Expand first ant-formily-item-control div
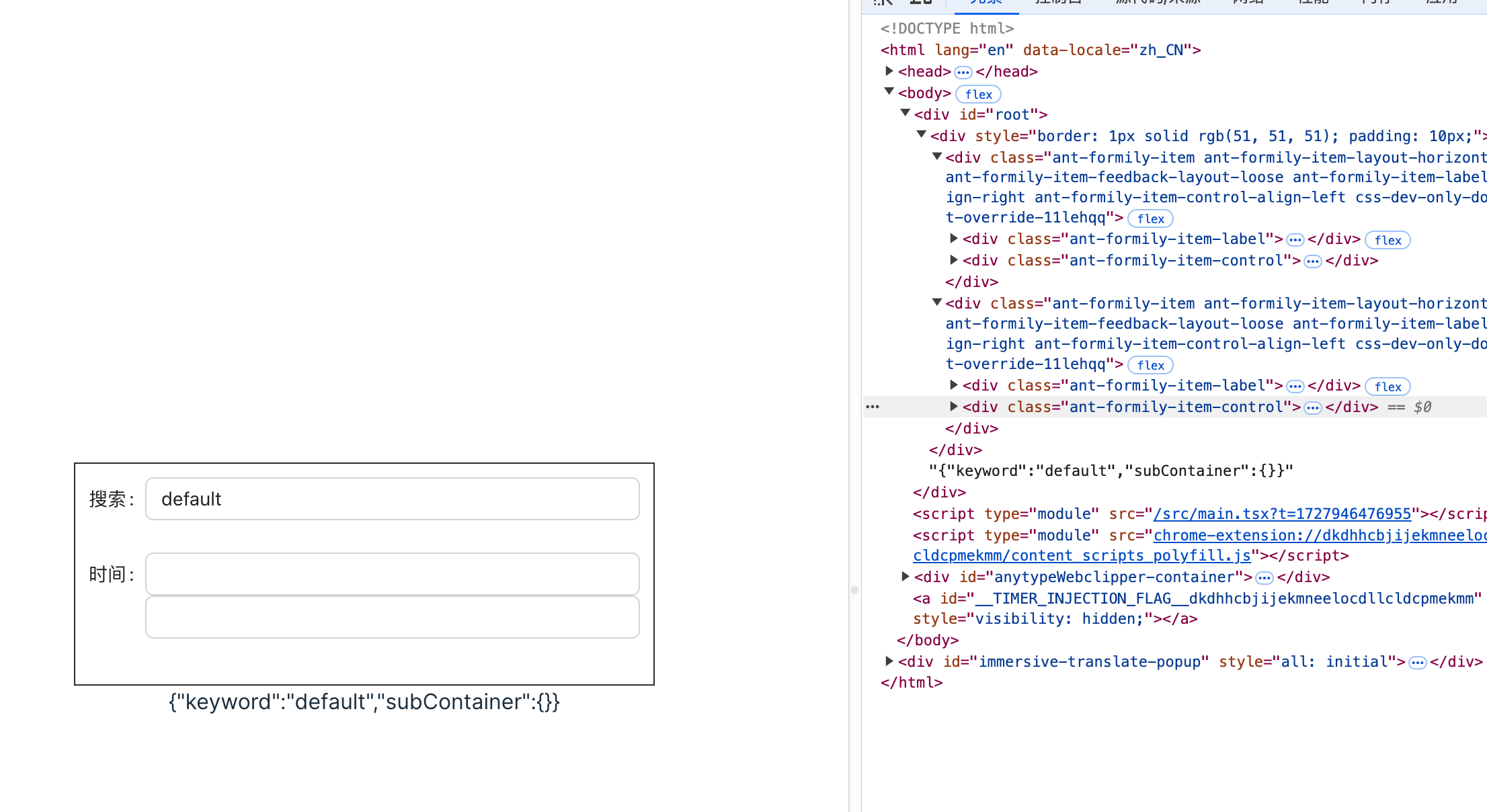The height and width of the screenshot is (812, 1487). click(953, 260)
